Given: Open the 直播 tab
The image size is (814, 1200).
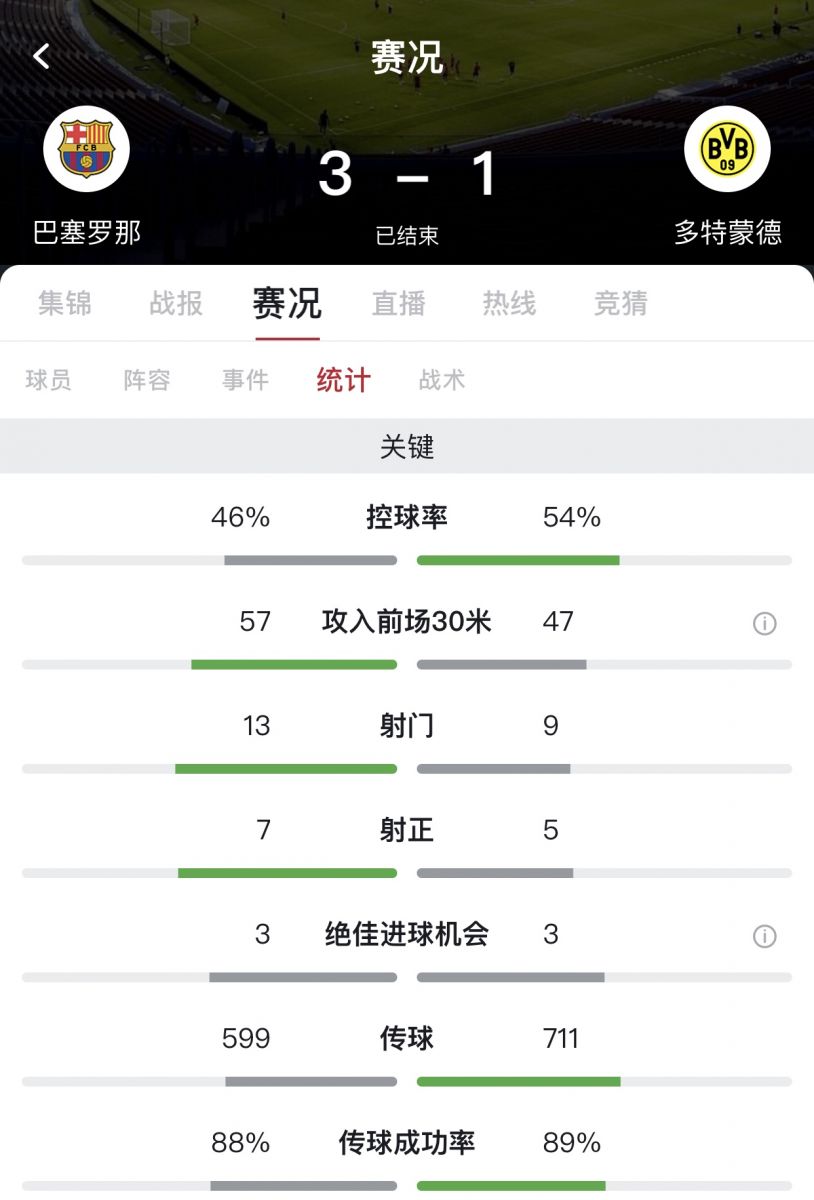Looking at the screenshot, I should coord(399,303).
